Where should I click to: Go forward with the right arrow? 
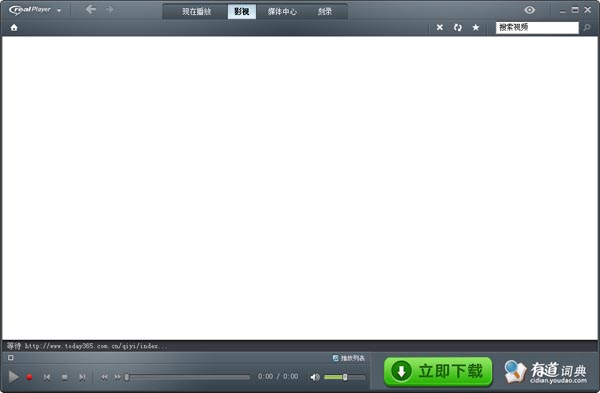click(110, 10)
